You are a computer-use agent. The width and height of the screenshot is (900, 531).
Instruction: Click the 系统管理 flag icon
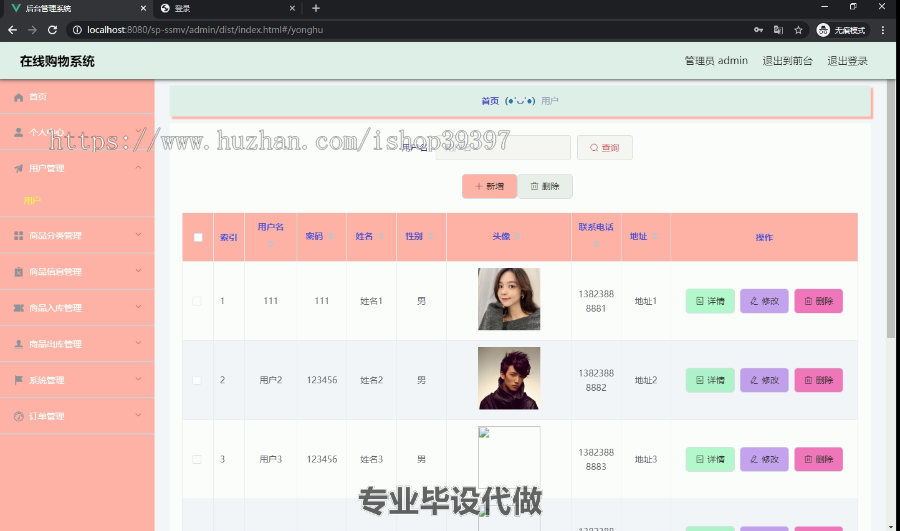pyautogui.click(x=18, y=380)
